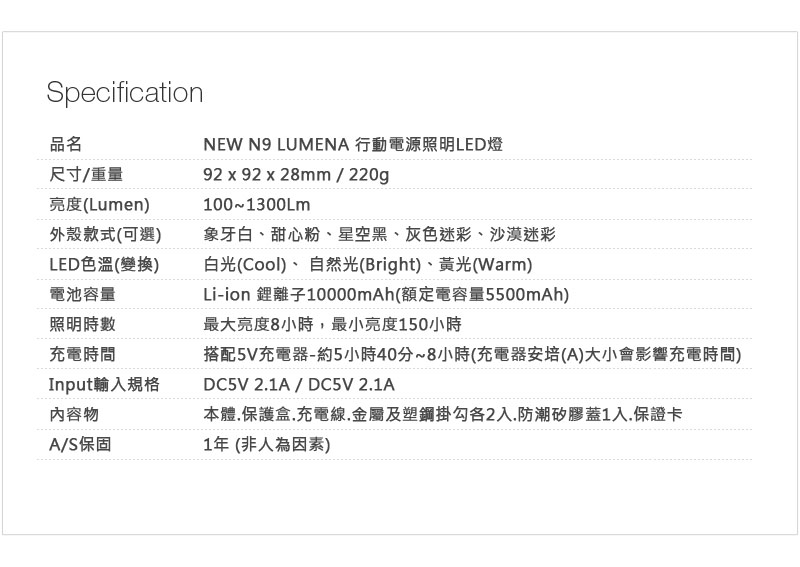Click the 電池容量 label
The image size is (800, 567).
pyautogui.click(x=82, y=294)
